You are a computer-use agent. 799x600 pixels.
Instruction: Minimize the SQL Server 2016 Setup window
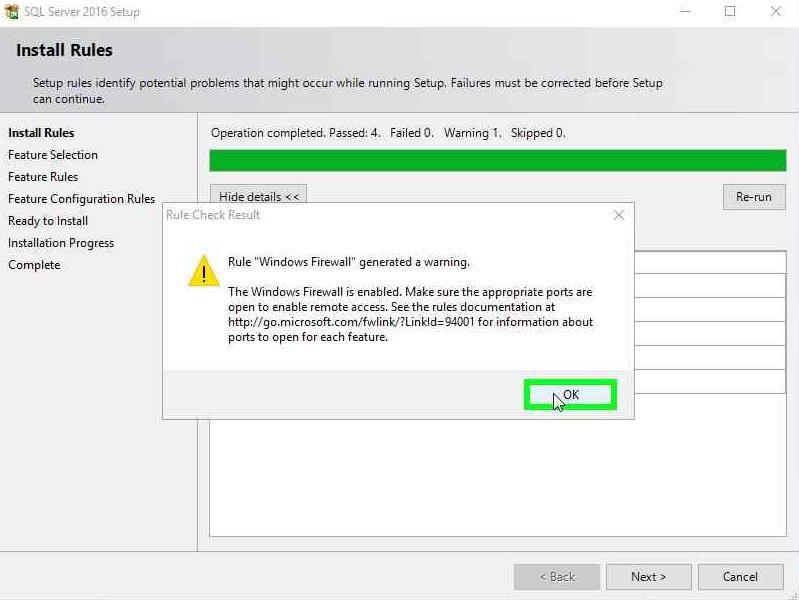point(685,11)
